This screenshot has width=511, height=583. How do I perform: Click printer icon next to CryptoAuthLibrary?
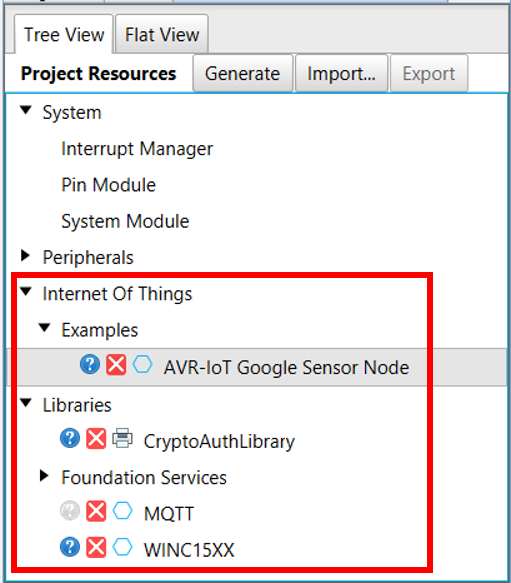click(x=122, y=438)
